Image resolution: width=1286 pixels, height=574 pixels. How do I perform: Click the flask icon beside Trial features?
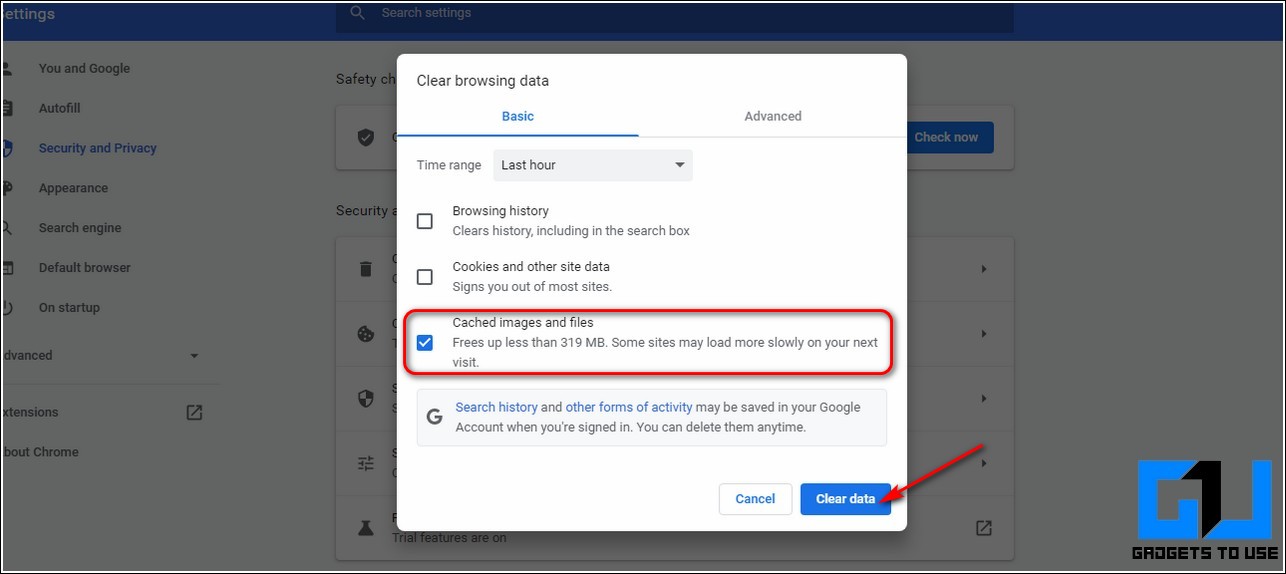click(x=366, y=527)
